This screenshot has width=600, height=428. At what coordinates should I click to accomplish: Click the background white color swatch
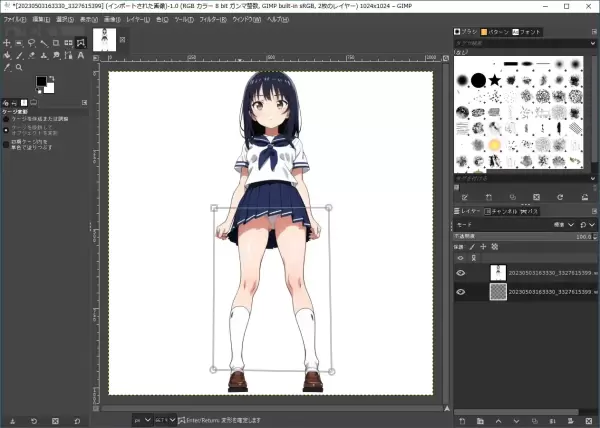pos(50,90)
